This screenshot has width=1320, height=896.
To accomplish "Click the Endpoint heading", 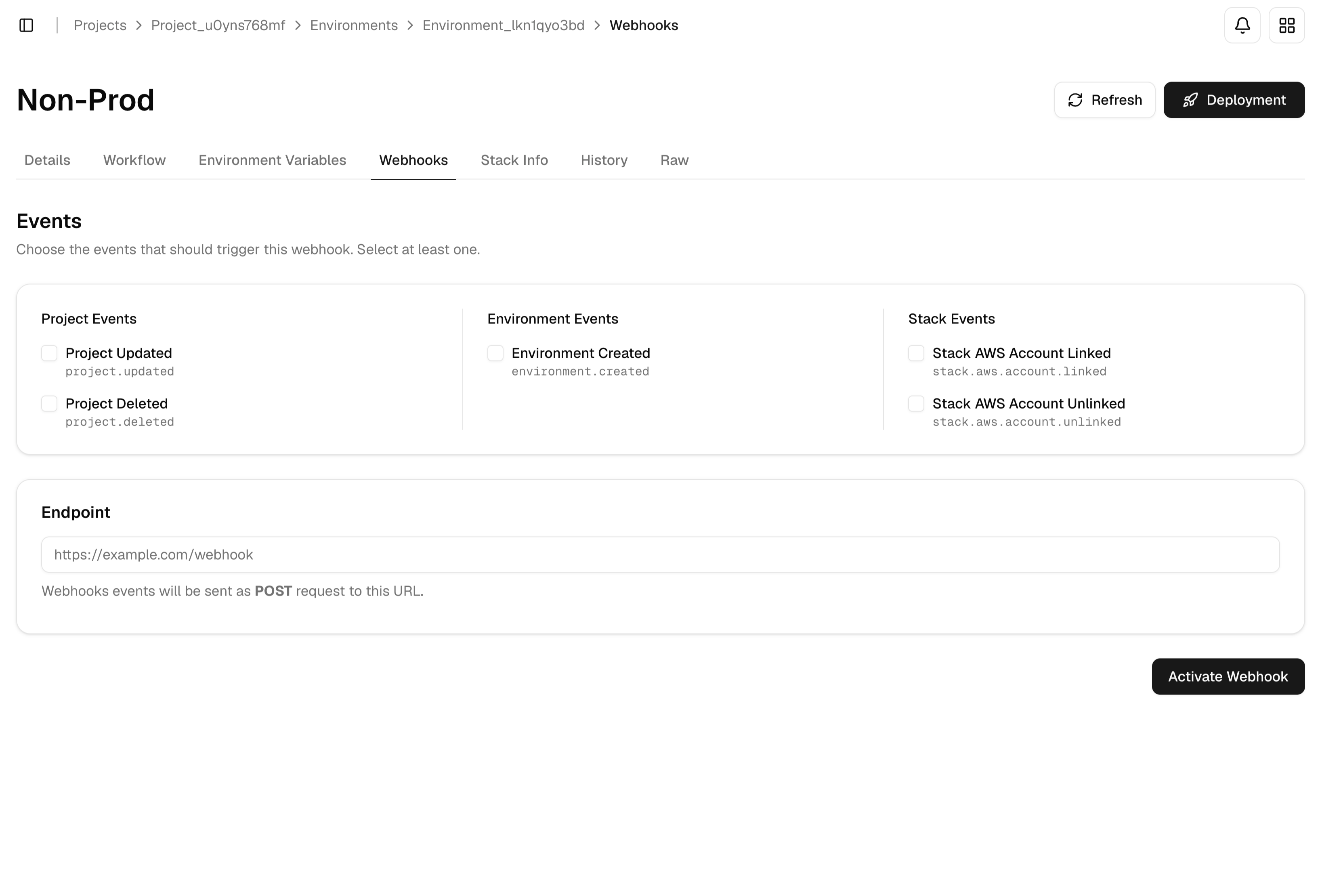I will click(x=76, y=512).
